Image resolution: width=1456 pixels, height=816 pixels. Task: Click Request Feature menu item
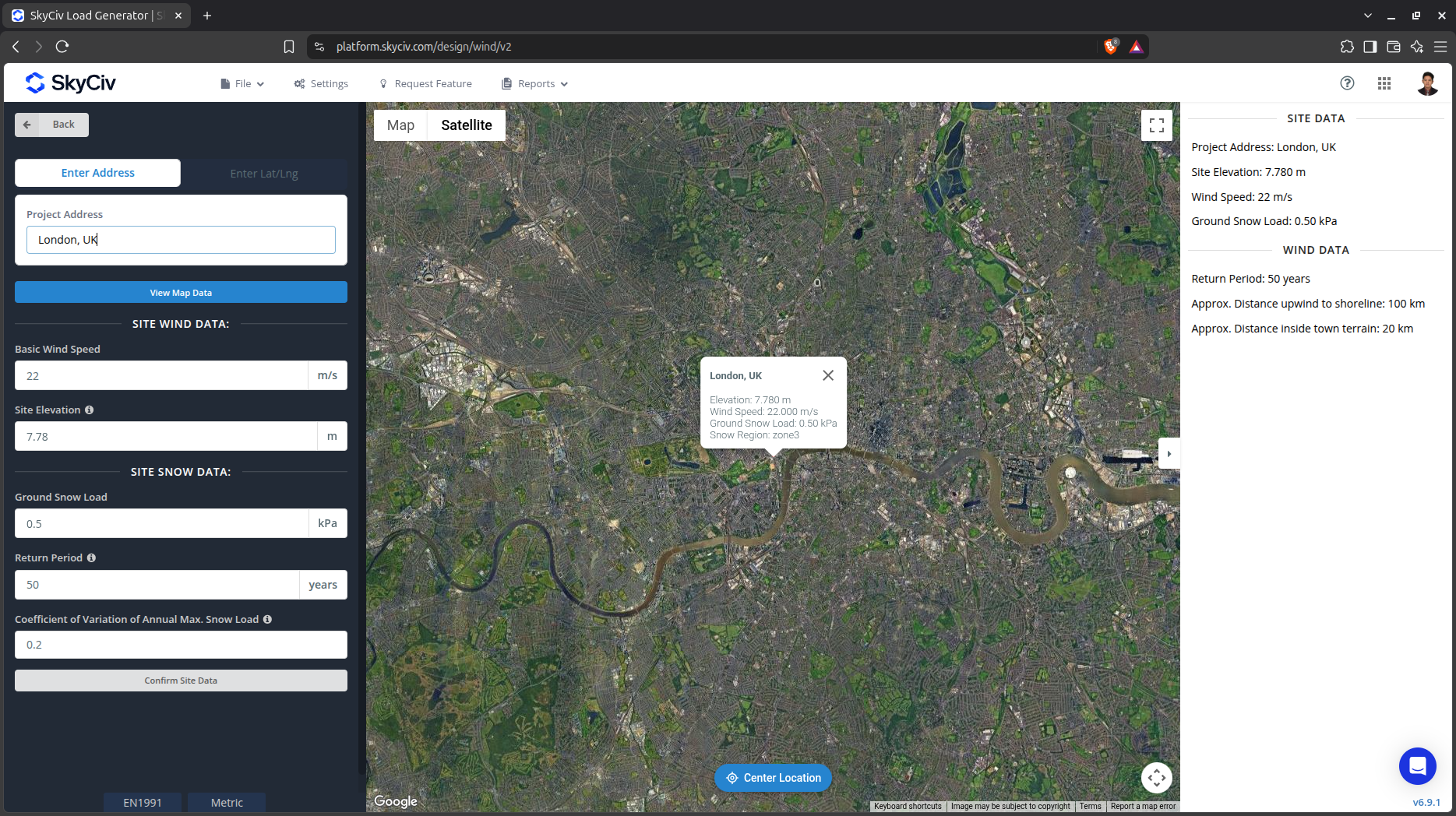click(x=425, y=84)
